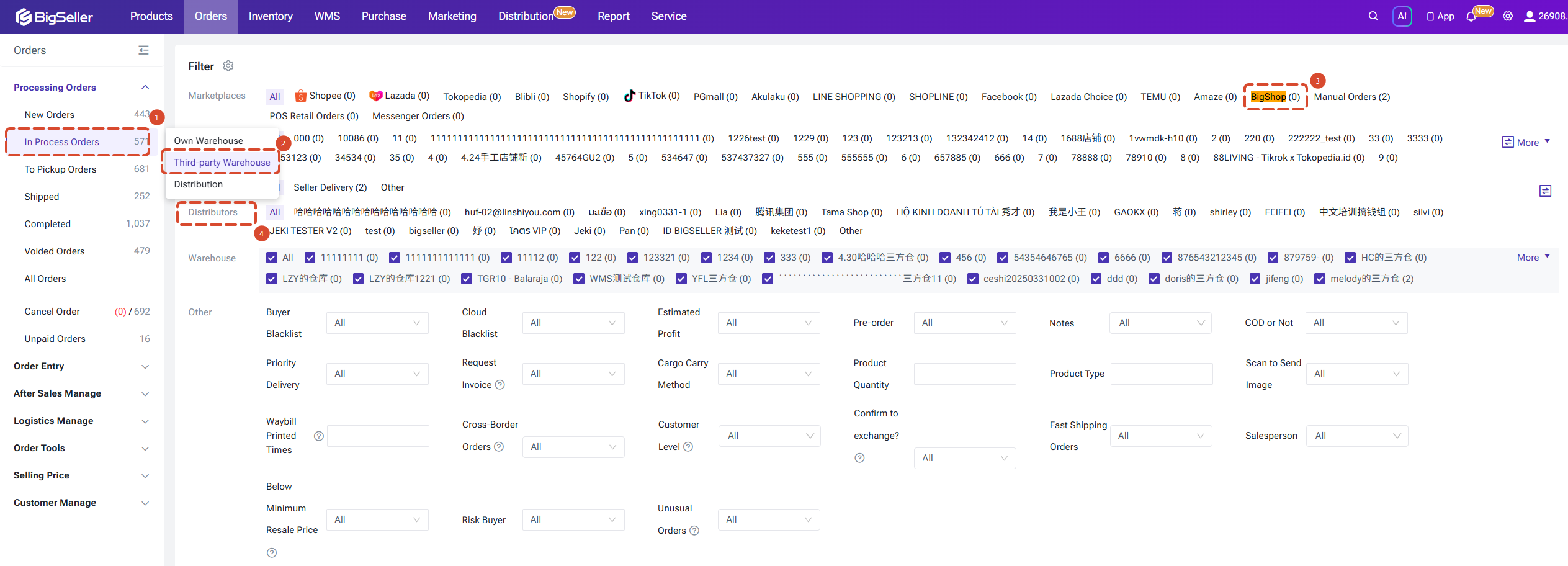Open Notes filter dropdown
Screen dimensions: 1568x566
[x=1160, y=323]
